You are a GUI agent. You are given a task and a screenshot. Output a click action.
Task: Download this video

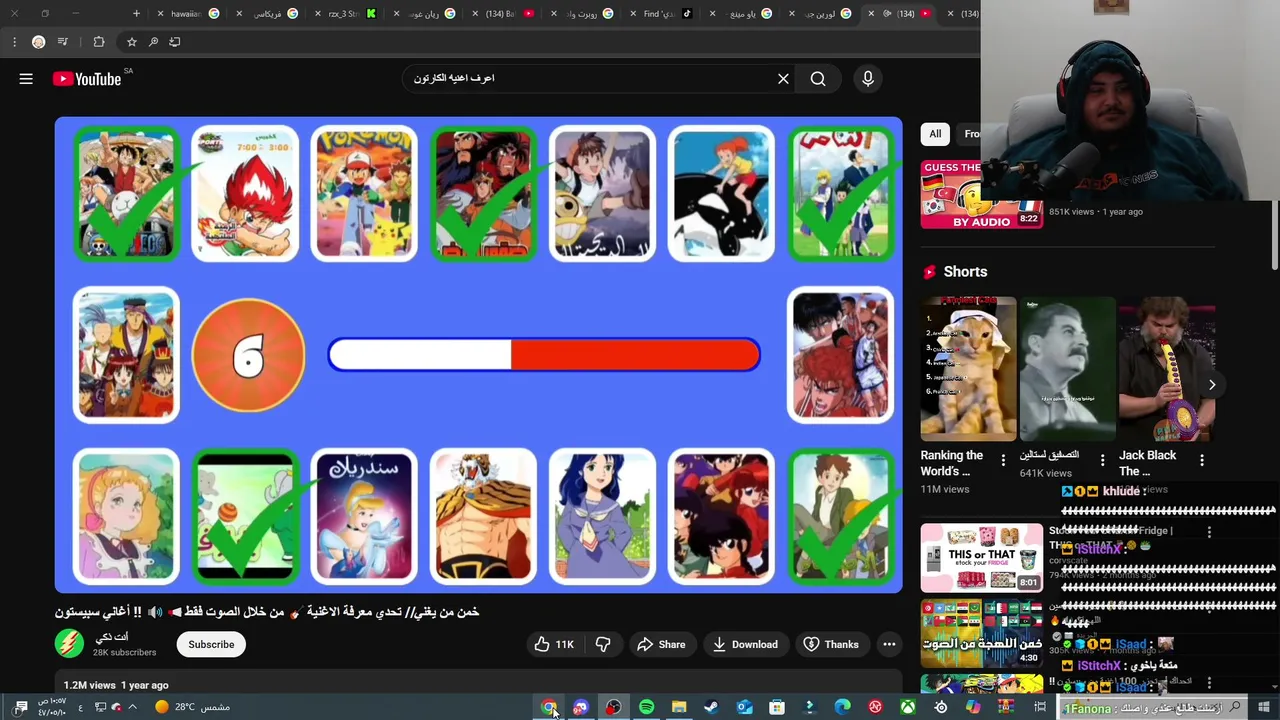coord(745,644)
